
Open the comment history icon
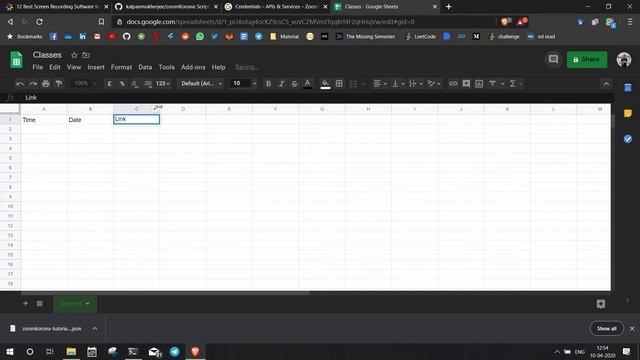(x=553, y=60)
